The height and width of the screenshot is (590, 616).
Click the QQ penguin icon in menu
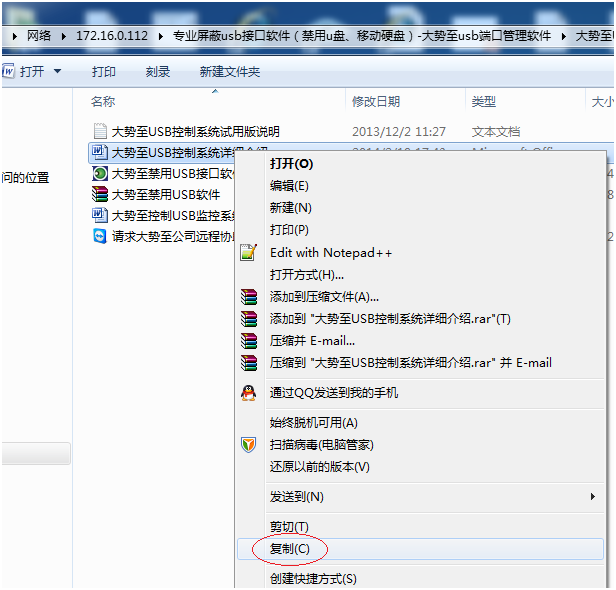click(249, 393)
